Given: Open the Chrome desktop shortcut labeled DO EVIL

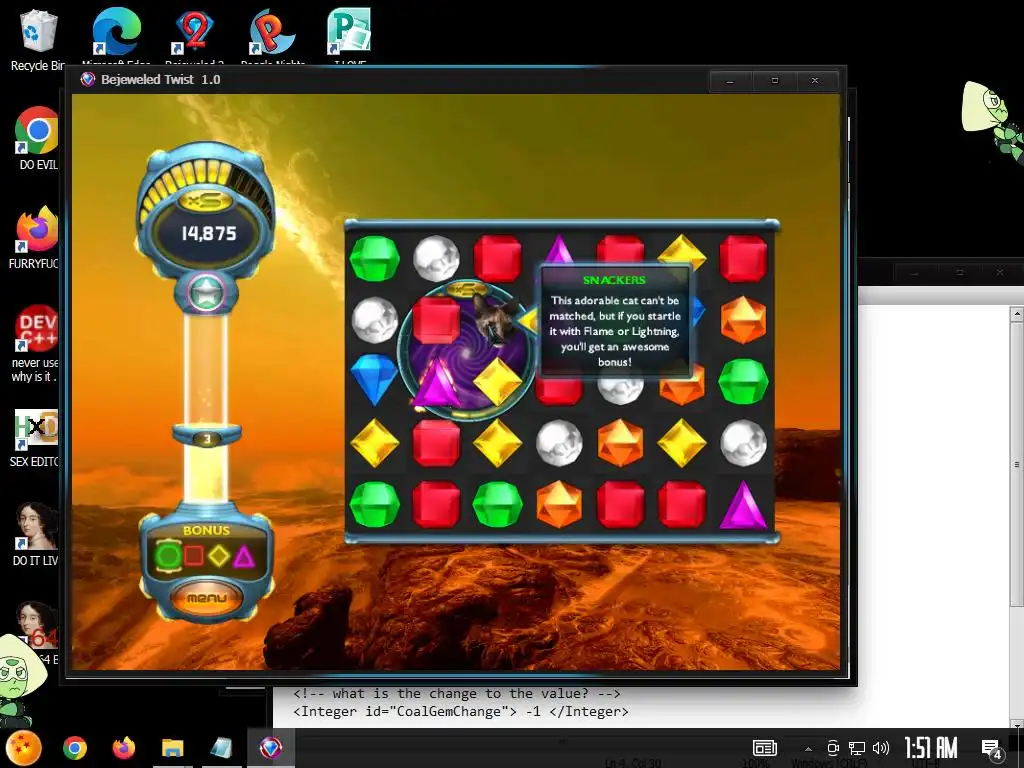Looking at the screenshot, I should [37, 138].
